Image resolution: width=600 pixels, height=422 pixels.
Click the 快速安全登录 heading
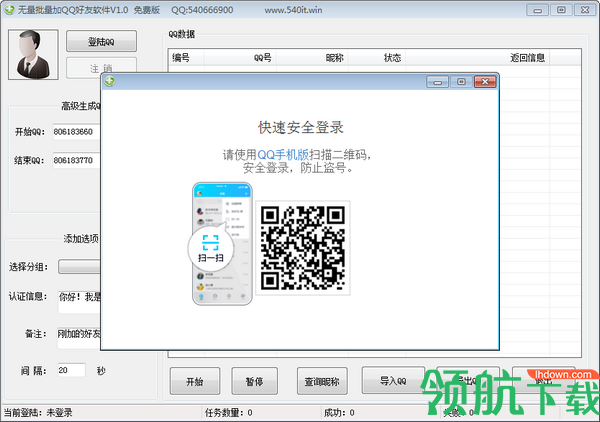pyautogui.click(x=301, y=127)
